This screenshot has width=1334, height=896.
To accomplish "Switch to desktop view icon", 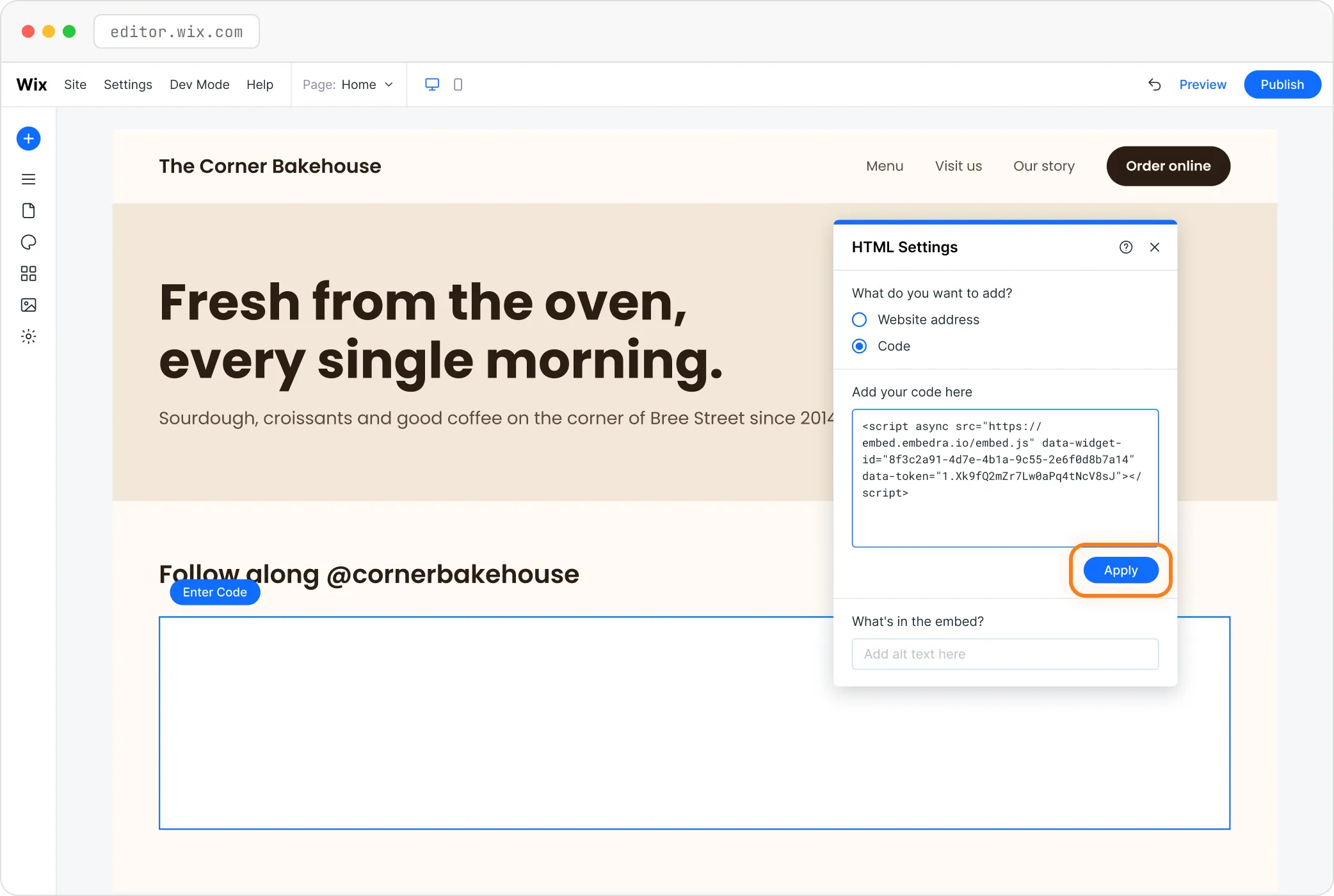I will [x=432, y=84].
